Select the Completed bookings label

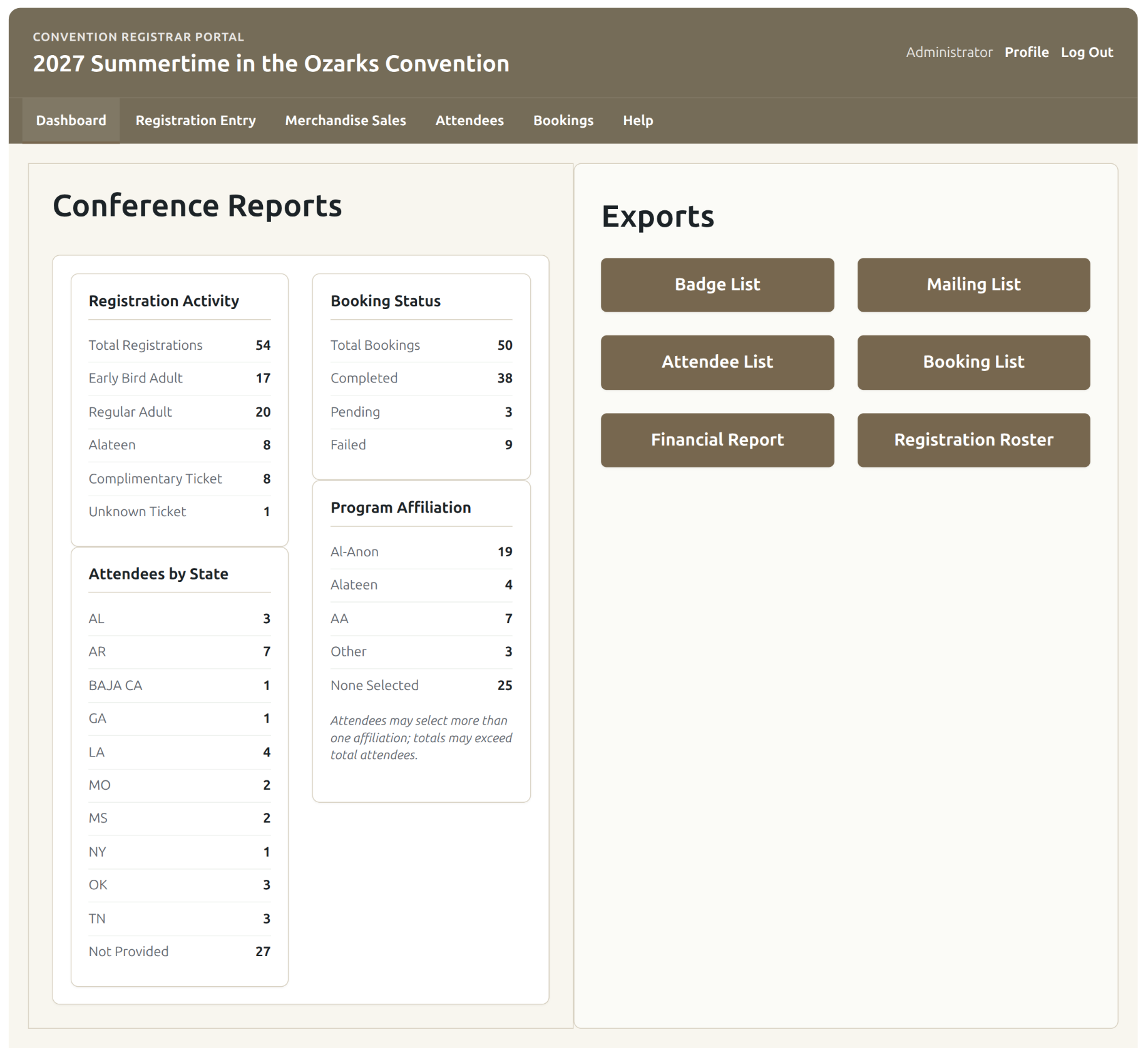364,379
